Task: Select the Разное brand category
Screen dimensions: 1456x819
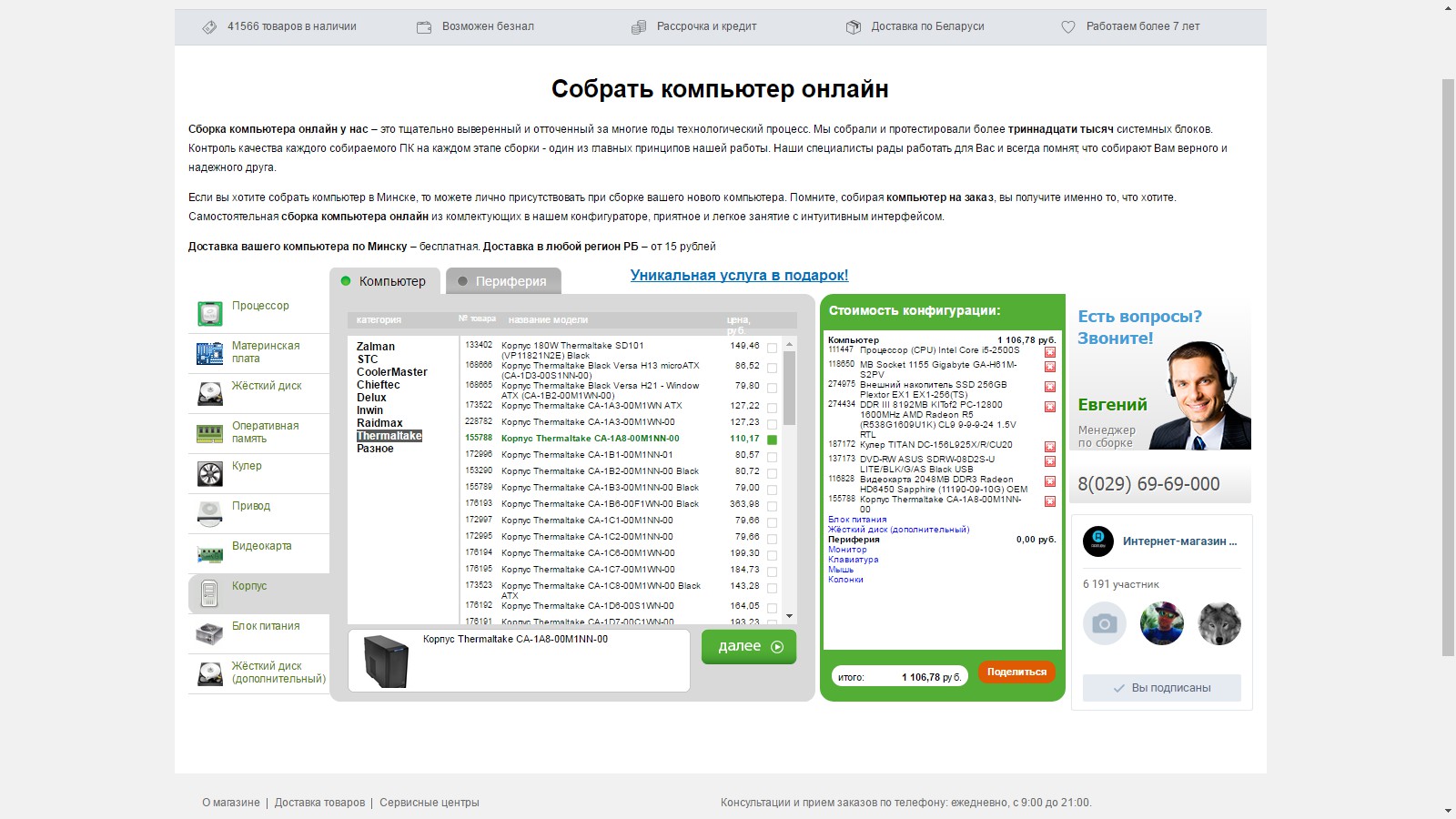Action: pos(375,449)
